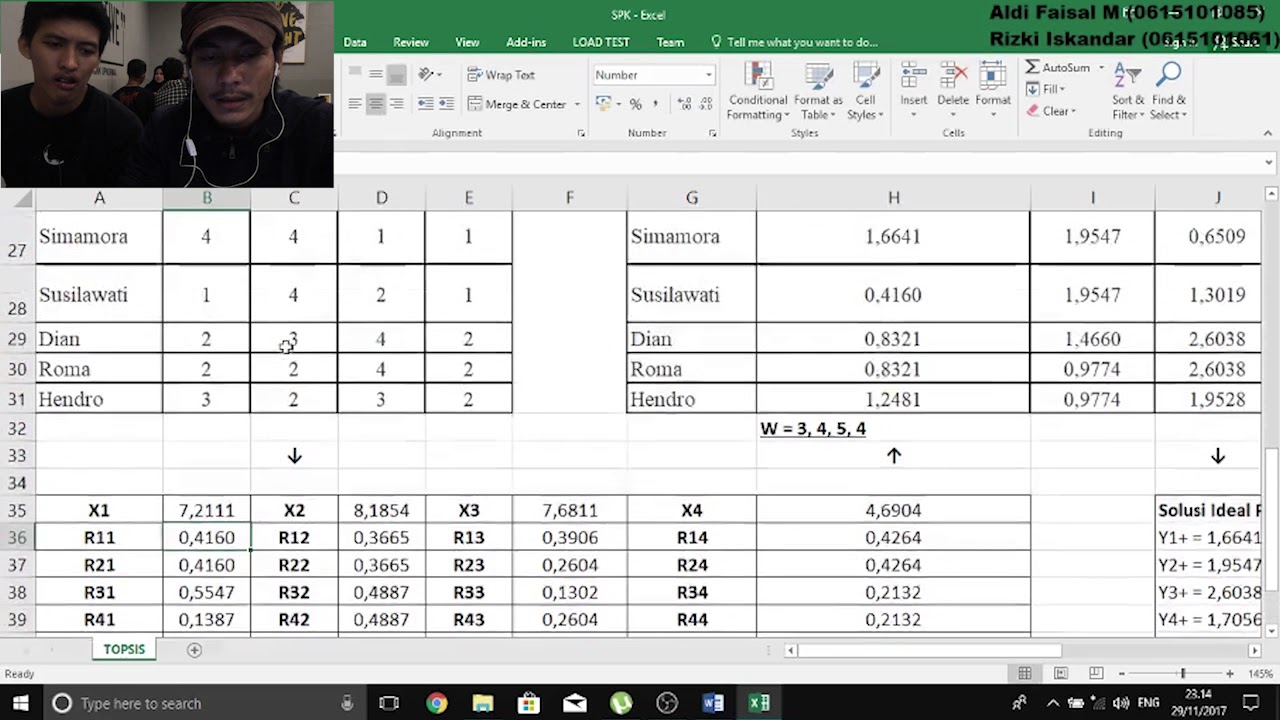The height and width of the screenshot is (720, 1280).
Task: Apply Percent style formatting
Action: click(634, 104)
